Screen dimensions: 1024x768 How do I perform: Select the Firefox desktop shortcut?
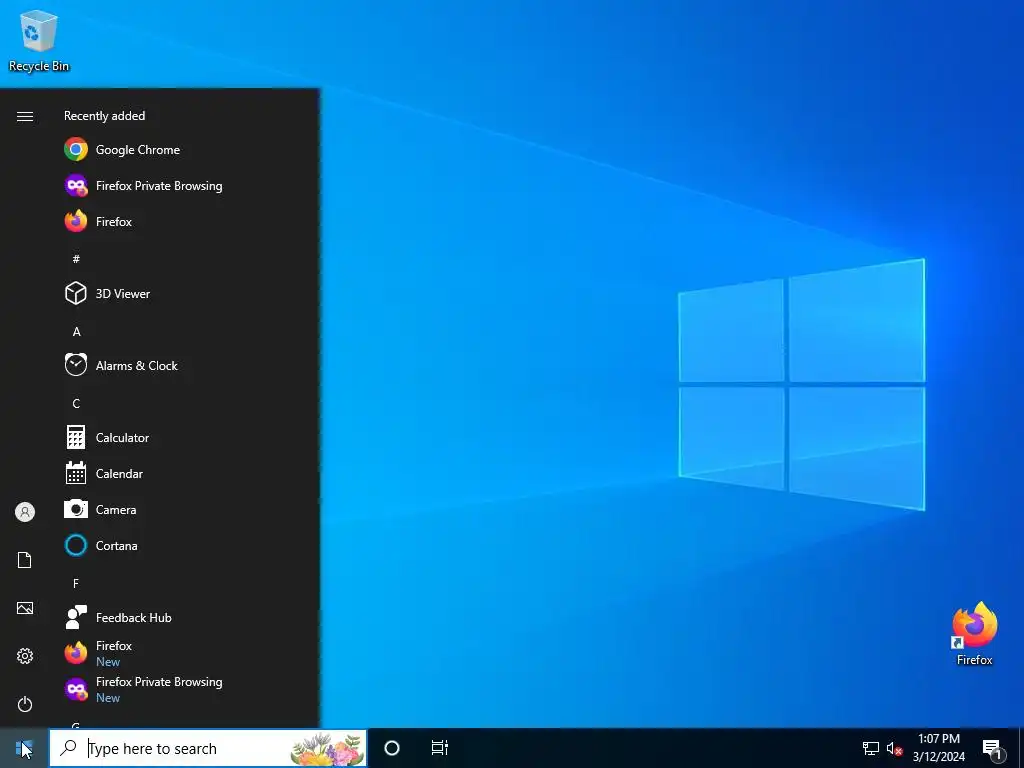click(974, 633)
